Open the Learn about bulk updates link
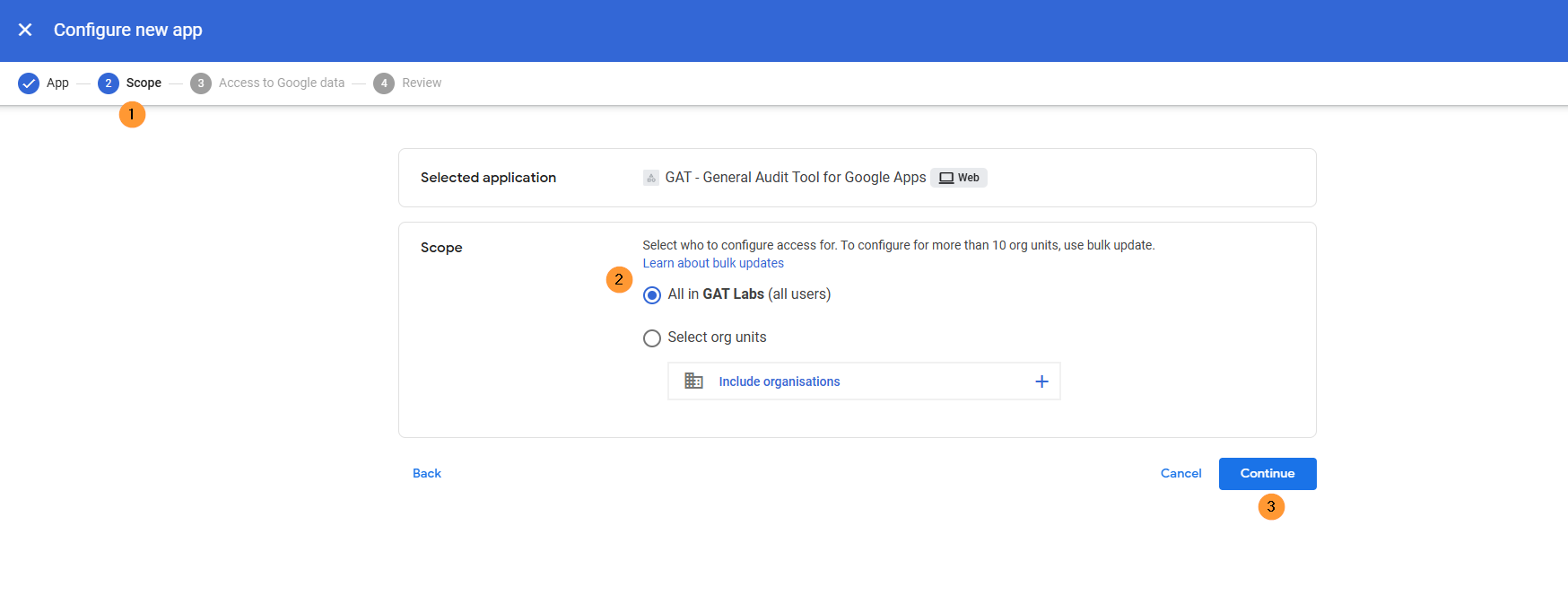 point(713,263)
